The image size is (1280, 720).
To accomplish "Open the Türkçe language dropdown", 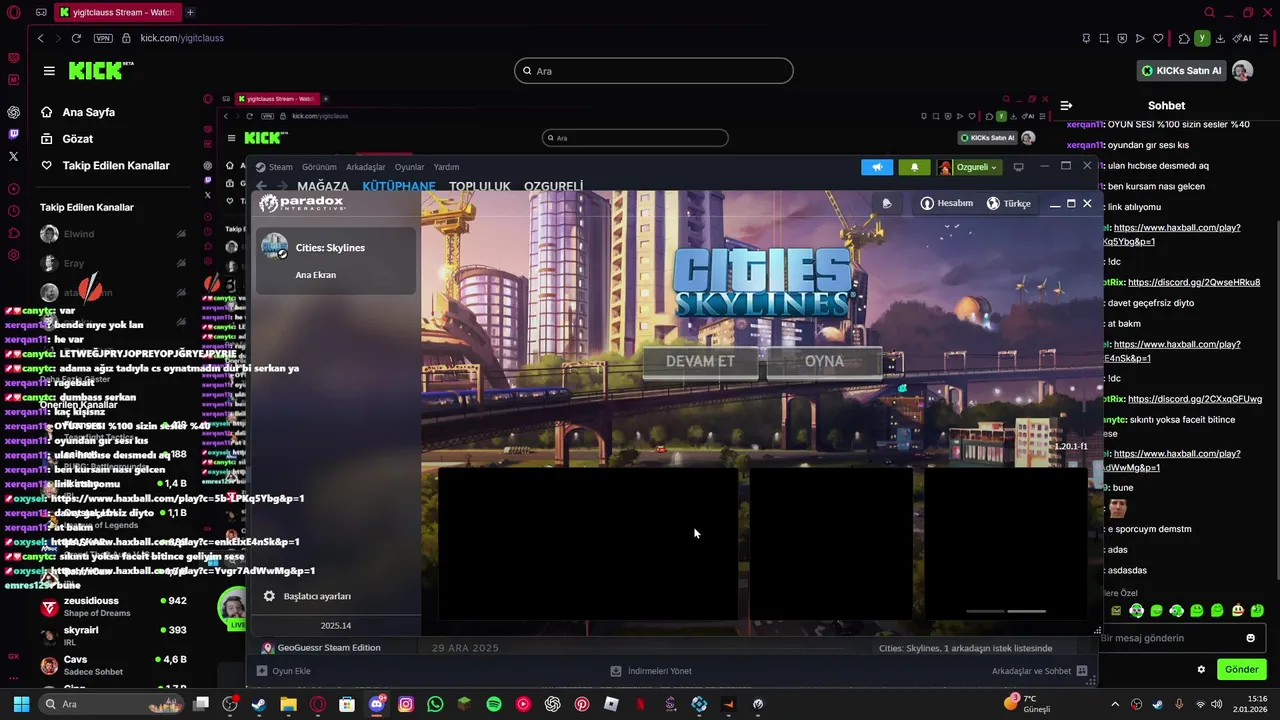I will [x=1008, y=203].
